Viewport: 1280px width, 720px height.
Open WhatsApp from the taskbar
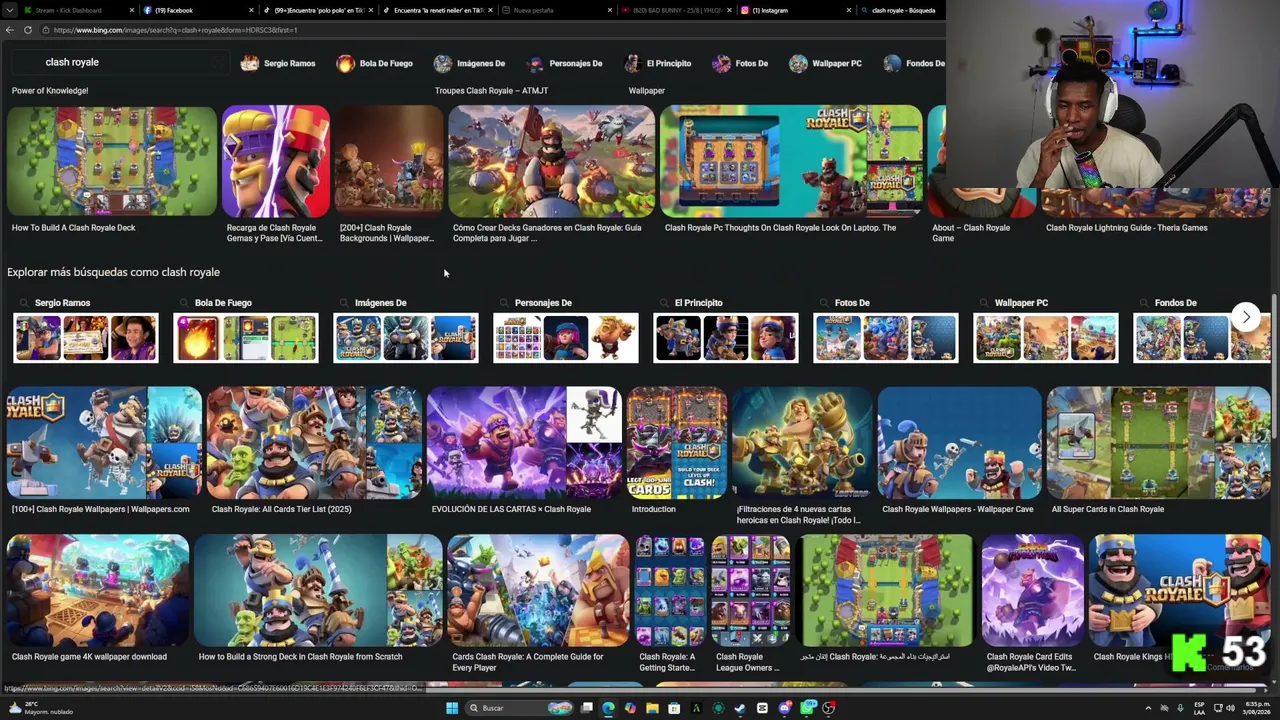[x=807, y=708]
